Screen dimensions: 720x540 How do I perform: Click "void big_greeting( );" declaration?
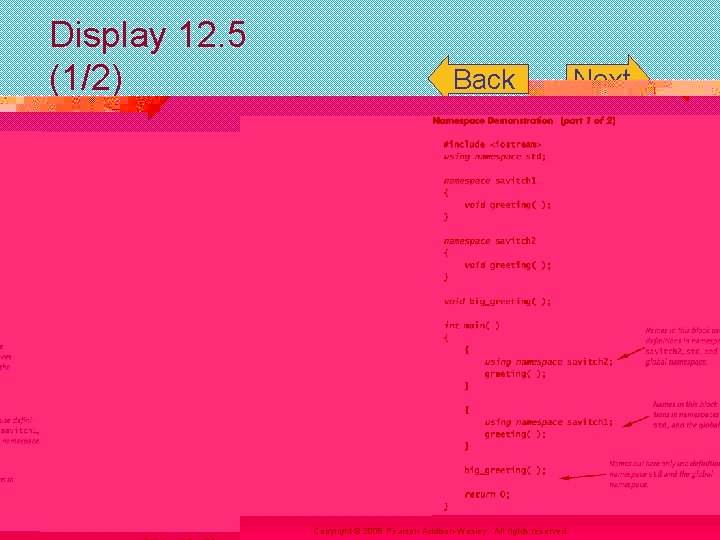pos(497,301)
